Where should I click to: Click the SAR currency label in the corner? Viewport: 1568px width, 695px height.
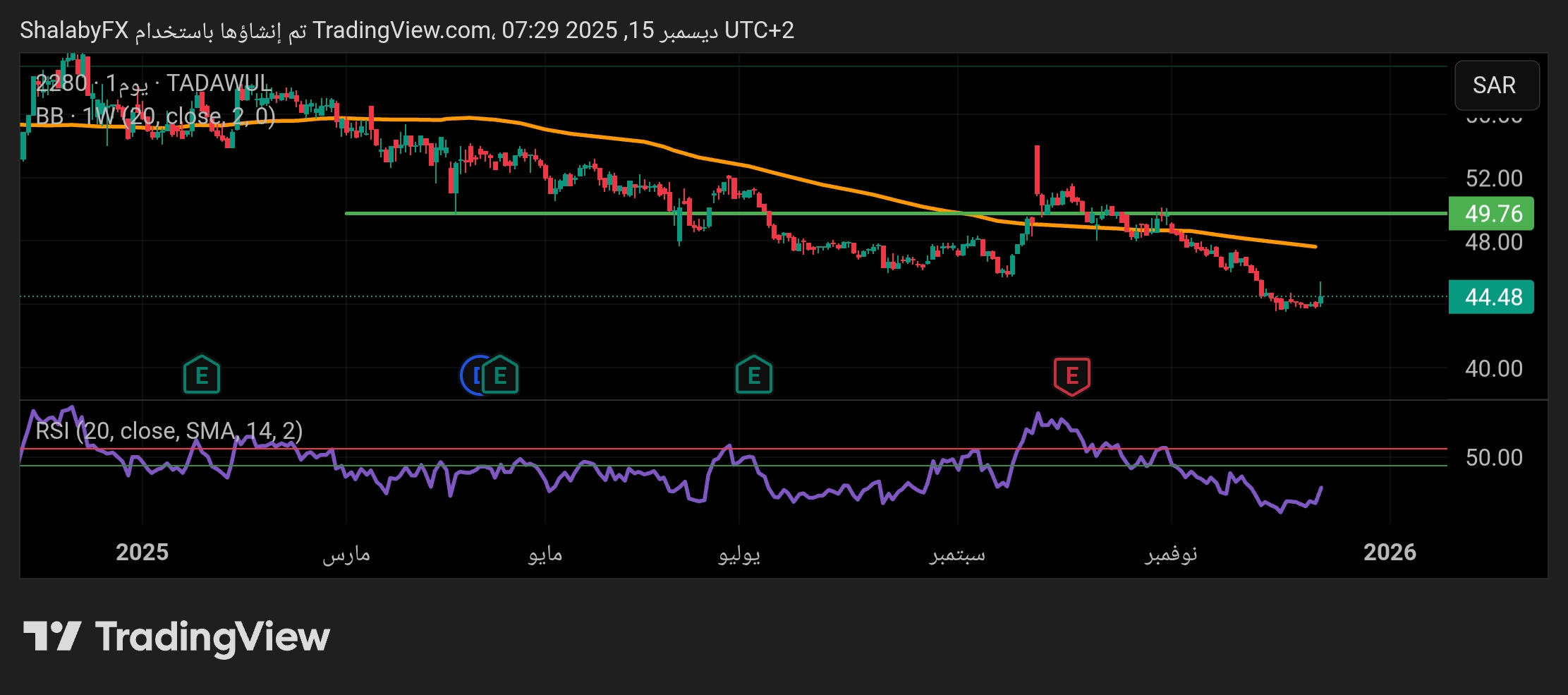pyautogui.click(x=1497, y=85)
